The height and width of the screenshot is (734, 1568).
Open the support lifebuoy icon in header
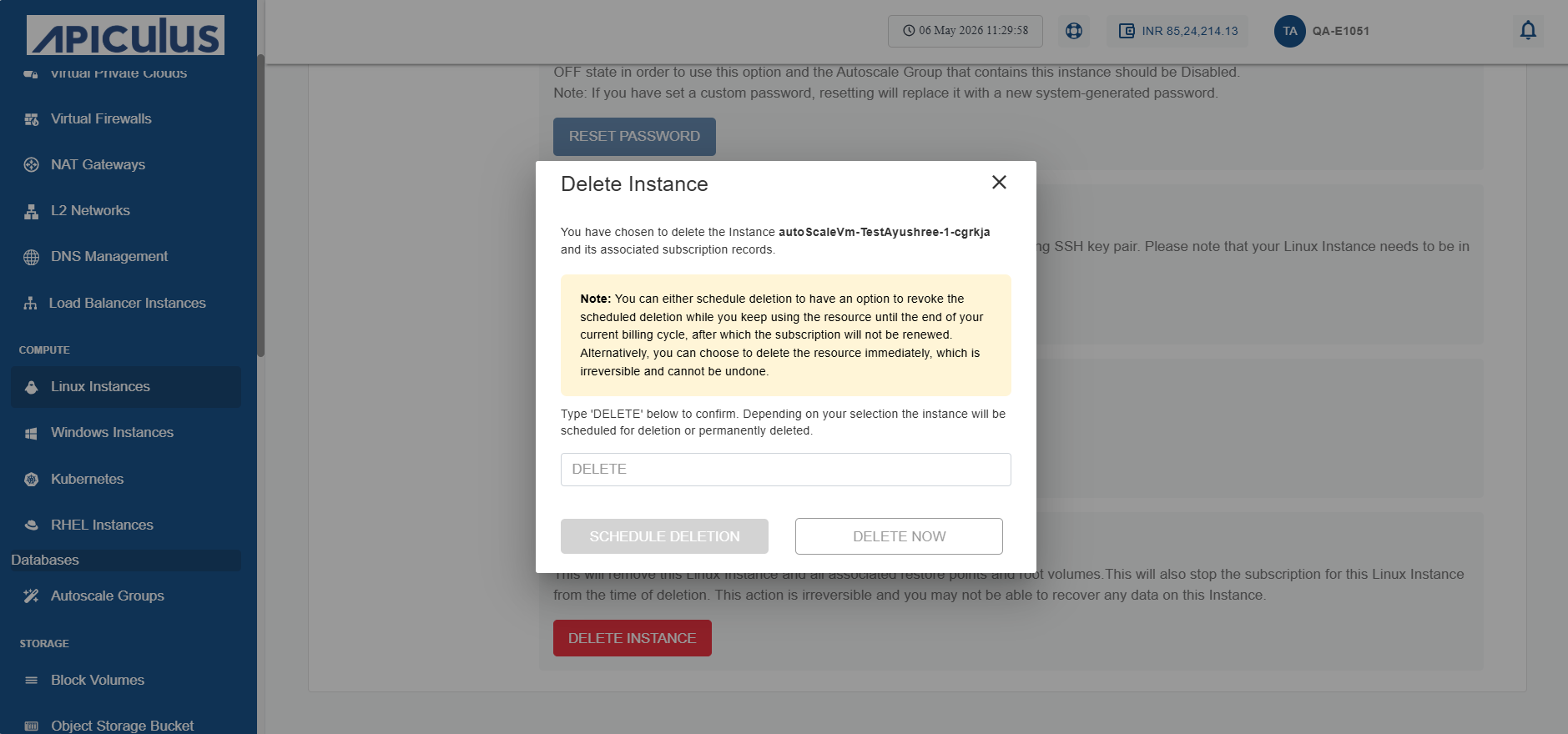pyautogui.click(x=1074, y=31)
